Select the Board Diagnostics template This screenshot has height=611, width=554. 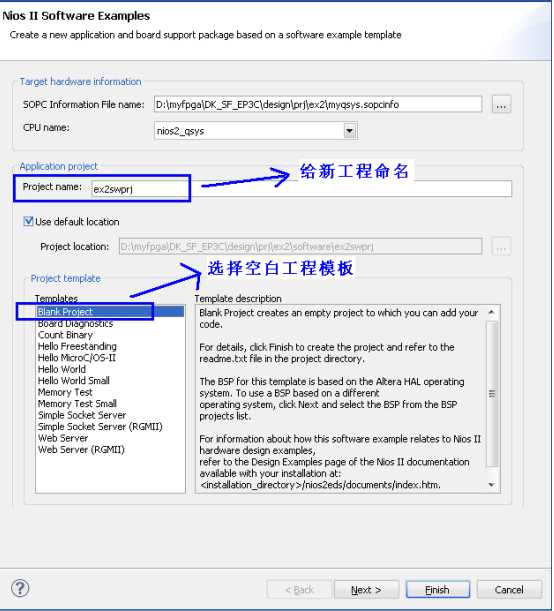click(76, 323)
